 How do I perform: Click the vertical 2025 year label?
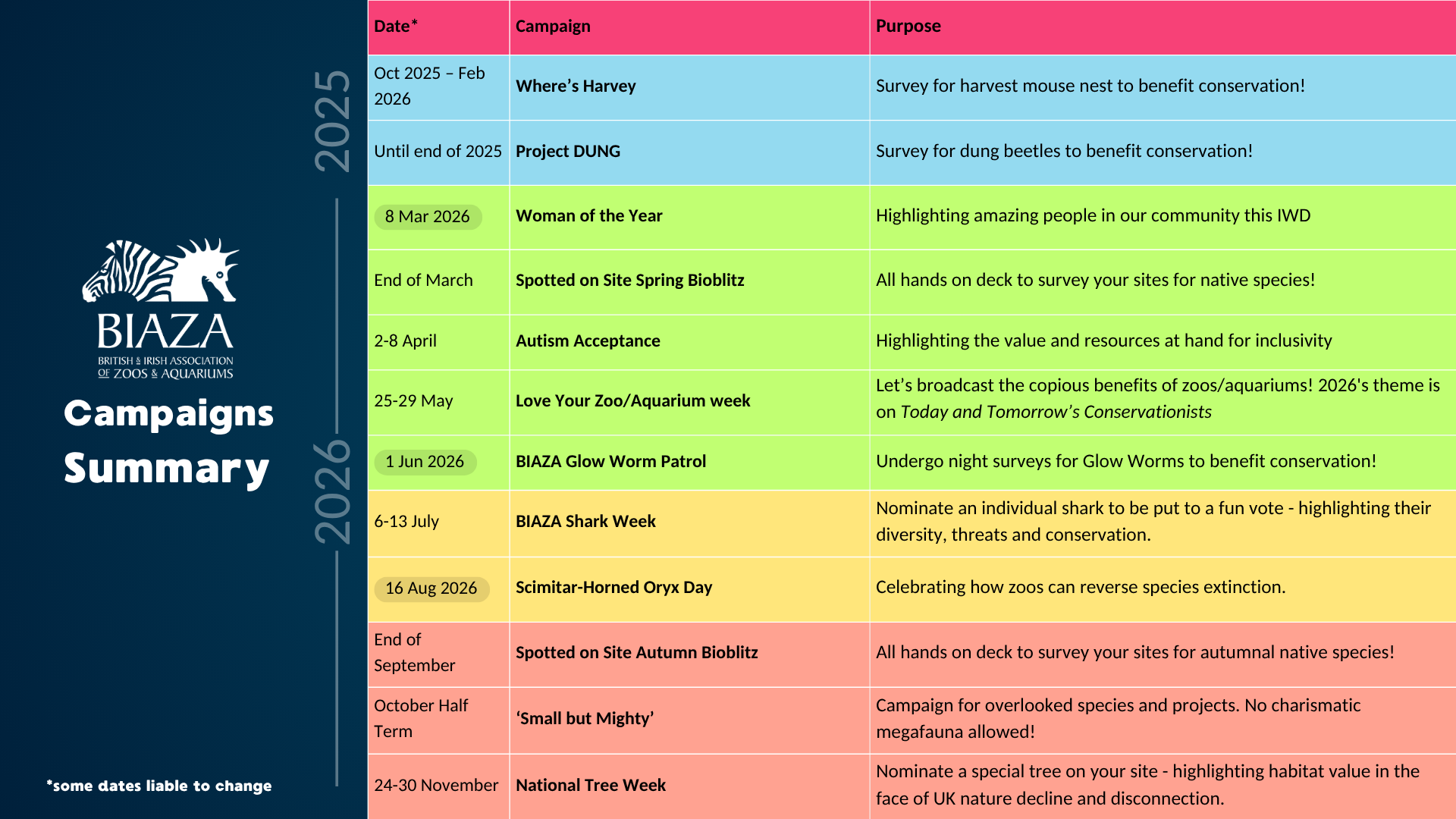point(333,121)
